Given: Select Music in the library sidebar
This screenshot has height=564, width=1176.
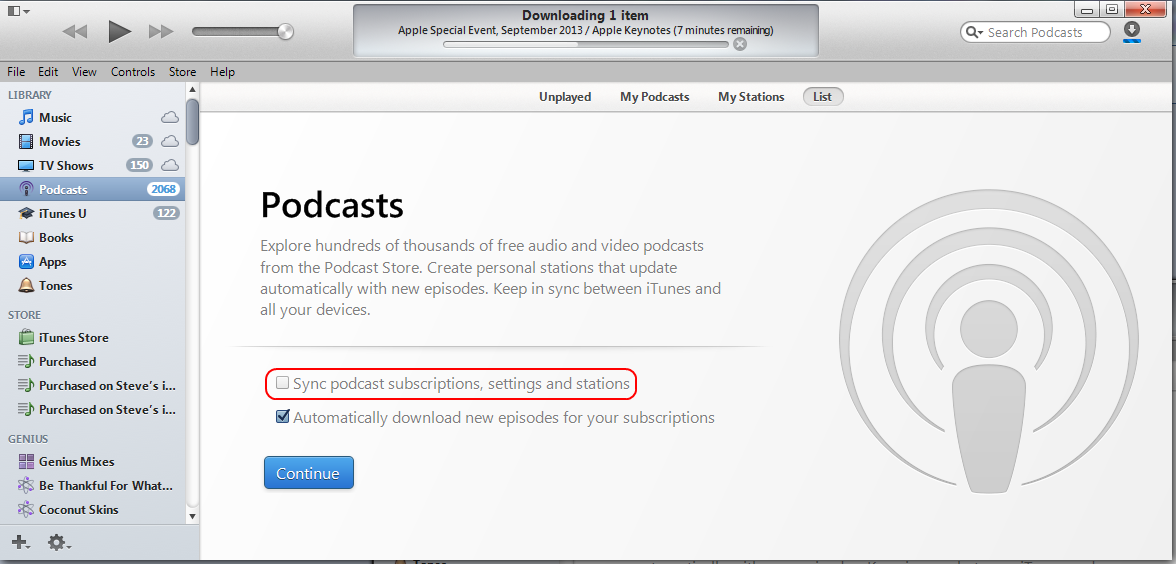Looking at the screenshot, I should coord(92,118).
